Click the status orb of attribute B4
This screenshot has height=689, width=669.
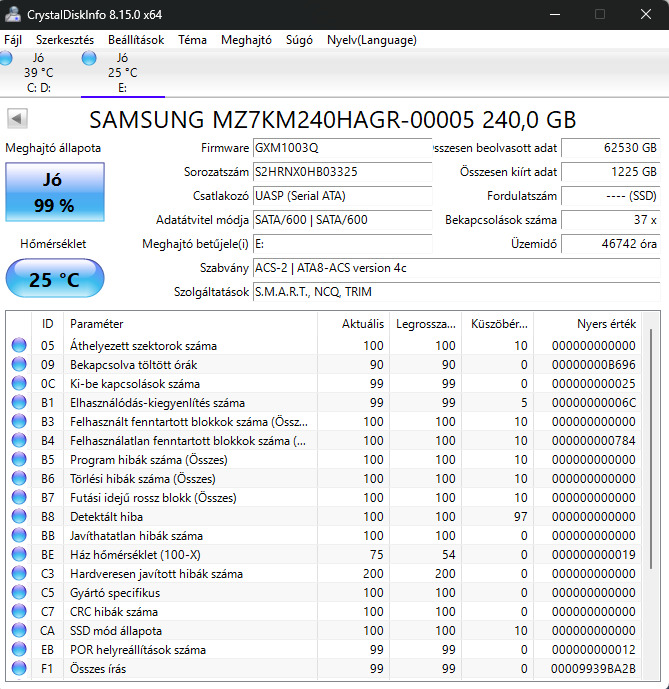(x=19, y=440)
